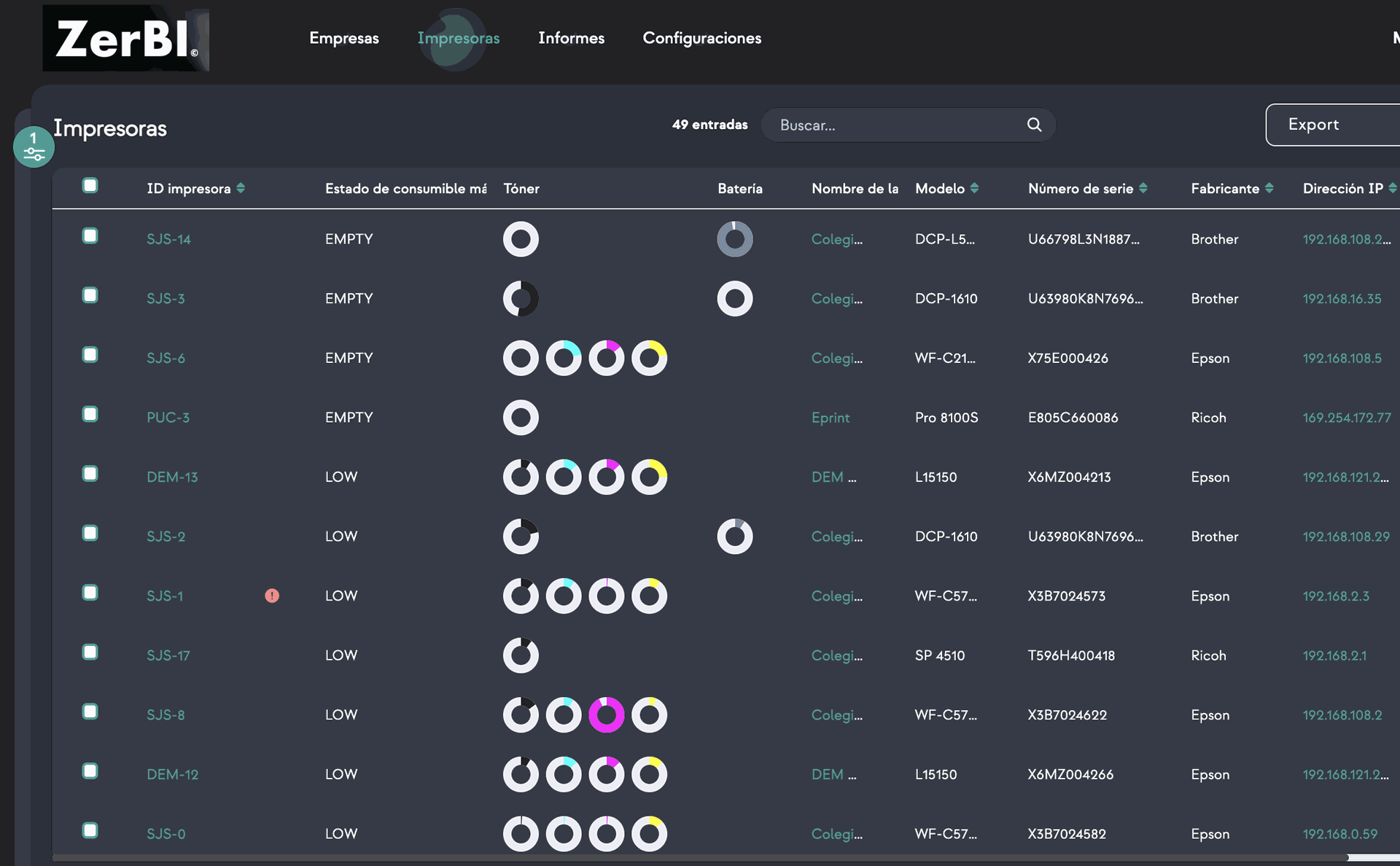Check the PUC-3 row checkbox

(x=90, y=414)
